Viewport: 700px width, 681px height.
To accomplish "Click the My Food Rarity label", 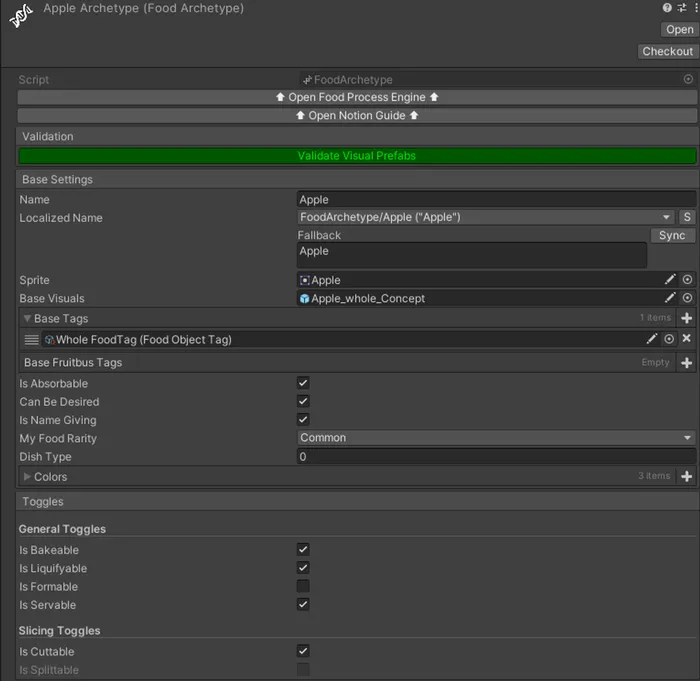I will [58, 439].
